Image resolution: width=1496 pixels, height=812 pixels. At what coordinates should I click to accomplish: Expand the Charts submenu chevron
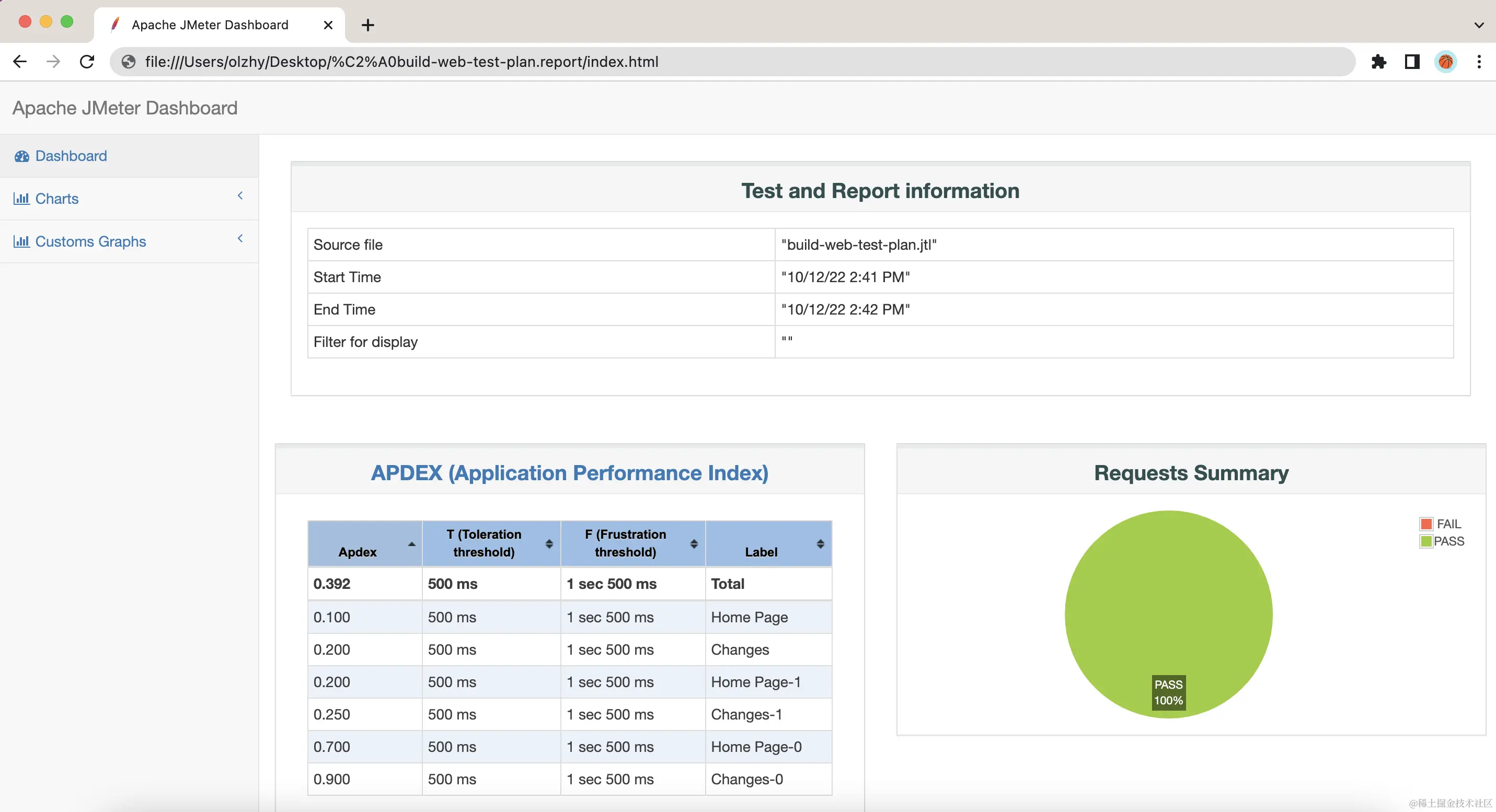click(240, 196)
